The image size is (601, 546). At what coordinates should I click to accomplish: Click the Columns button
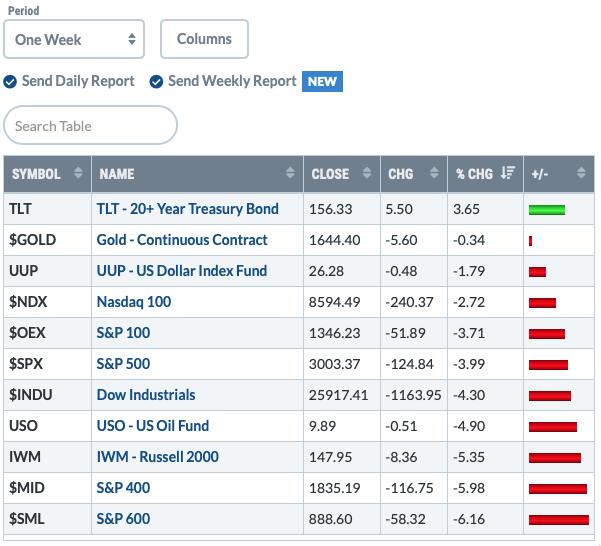pyautogui.click(x=204, y=39)
